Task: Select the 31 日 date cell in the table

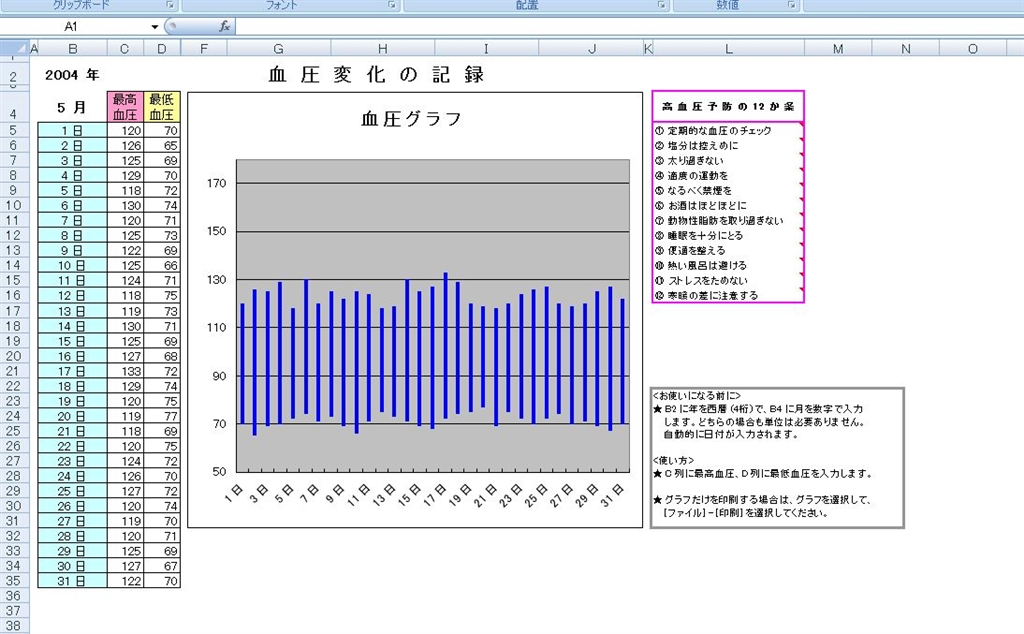Action: click(x=72, y=581)
